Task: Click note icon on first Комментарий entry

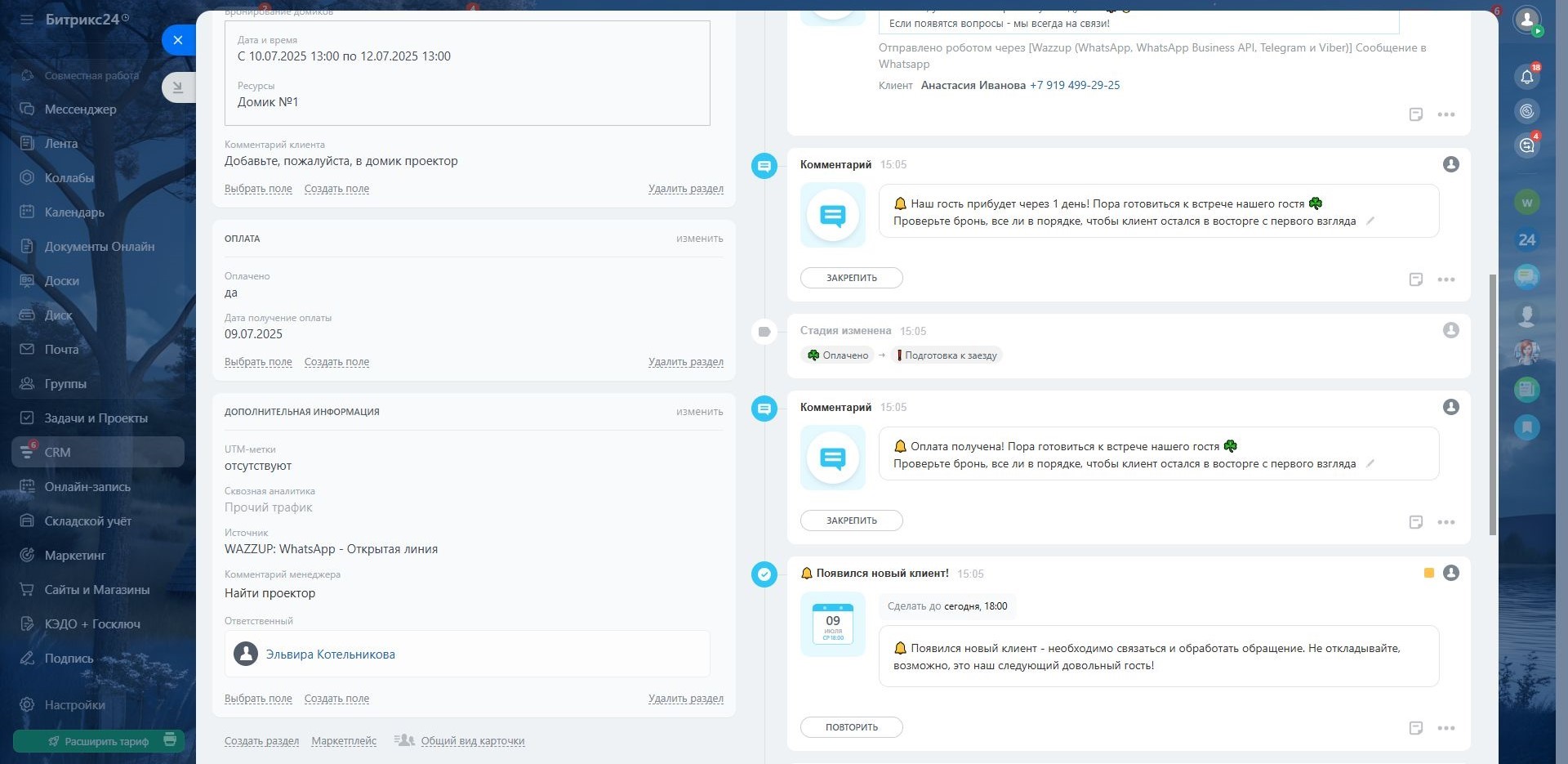Action: click(x=1415, y=279)
